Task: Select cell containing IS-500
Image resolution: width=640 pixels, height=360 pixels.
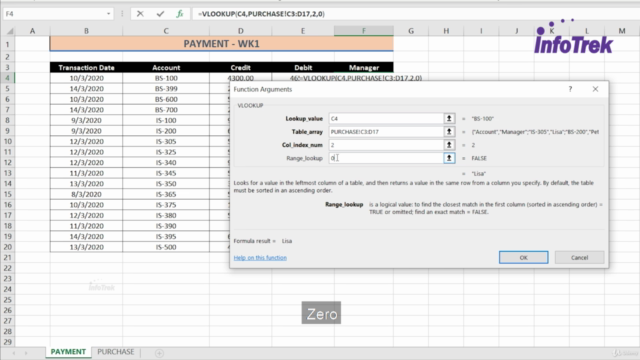Action: coord(166,247)
